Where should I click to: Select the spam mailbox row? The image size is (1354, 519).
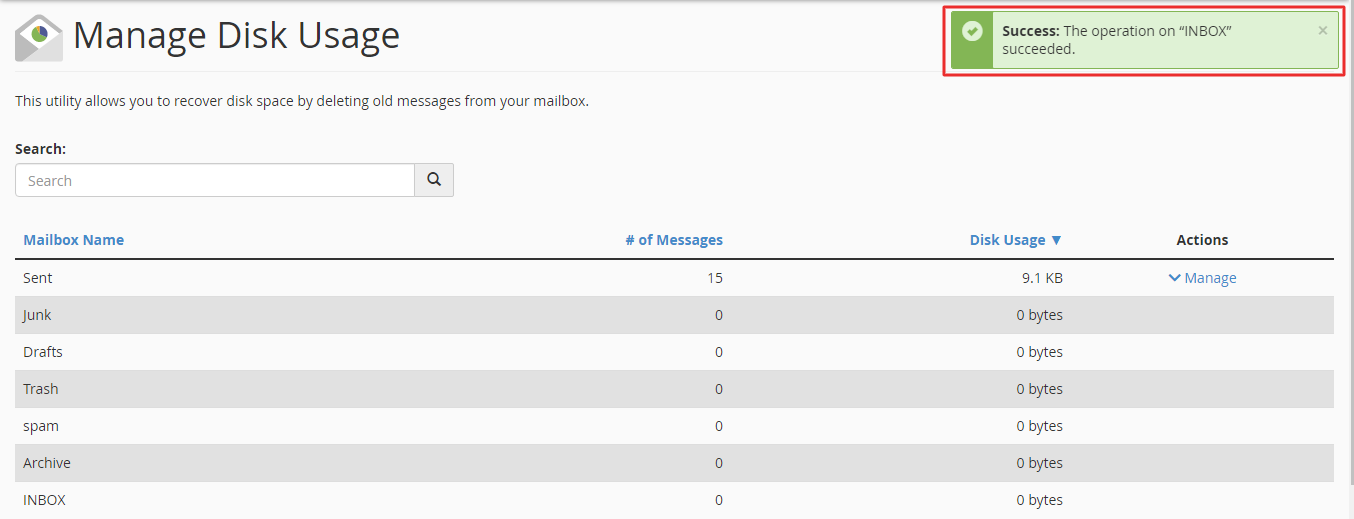point(674,426)
